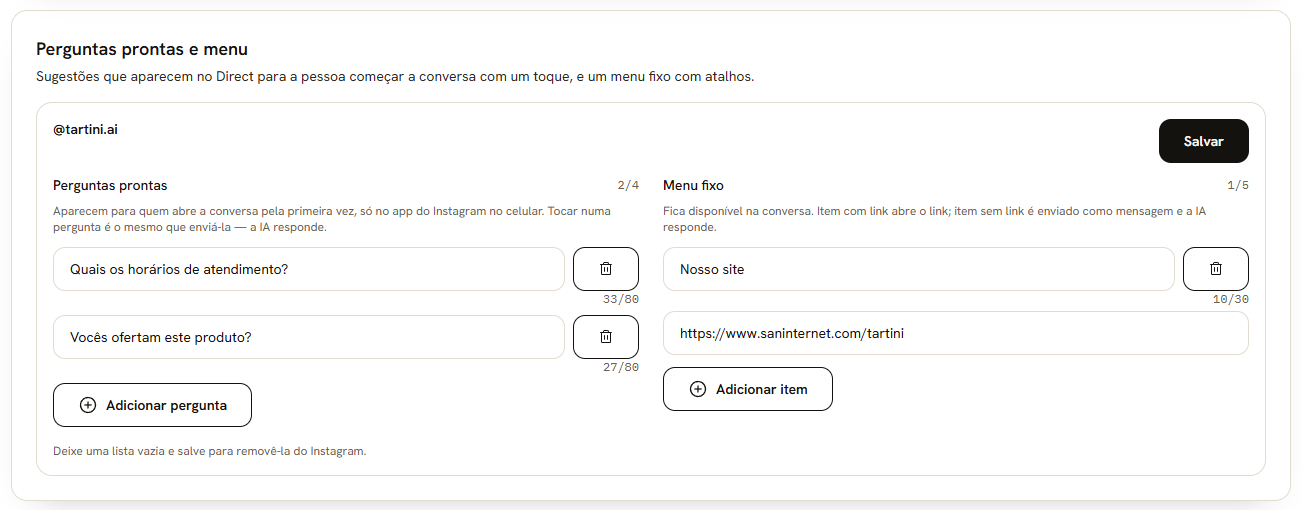Edit the "Nosso site" label field

918,269
